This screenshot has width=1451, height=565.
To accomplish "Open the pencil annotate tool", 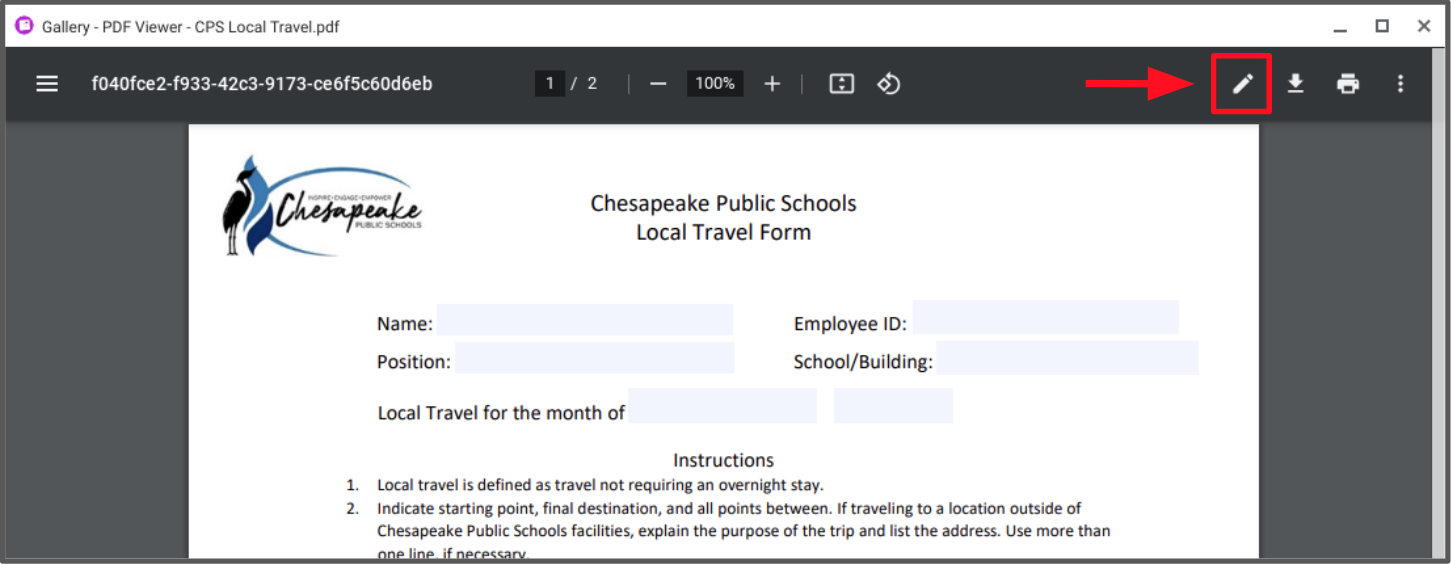I will 1242,84.
